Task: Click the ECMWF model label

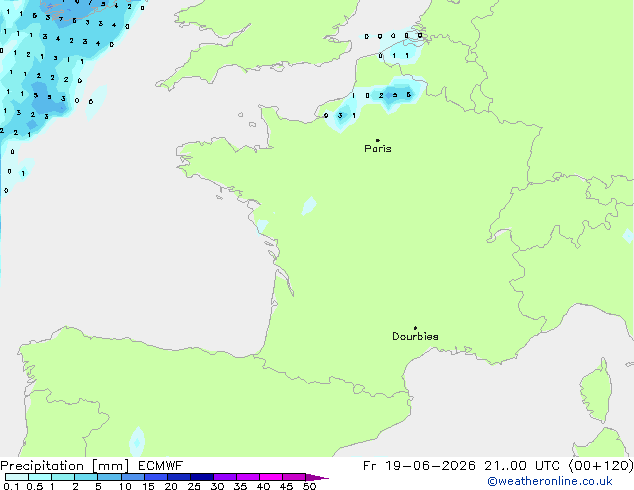Action: (x=161, y=466)
